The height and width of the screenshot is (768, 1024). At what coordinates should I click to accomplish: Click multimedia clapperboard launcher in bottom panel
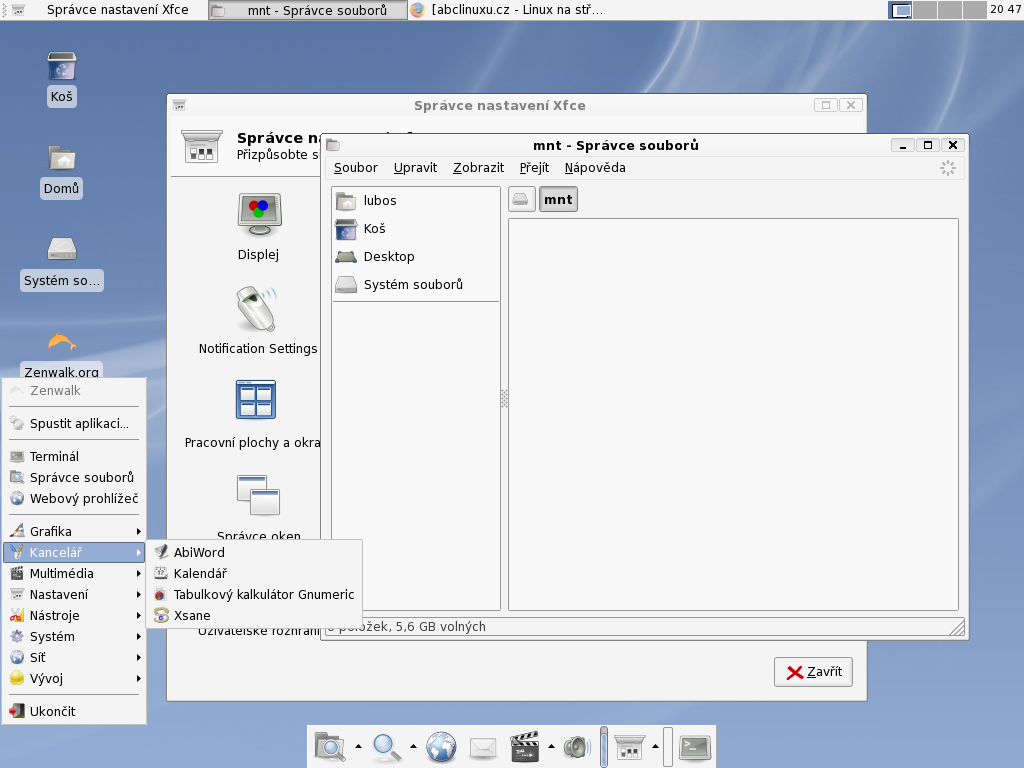click(x=524, y=746)
